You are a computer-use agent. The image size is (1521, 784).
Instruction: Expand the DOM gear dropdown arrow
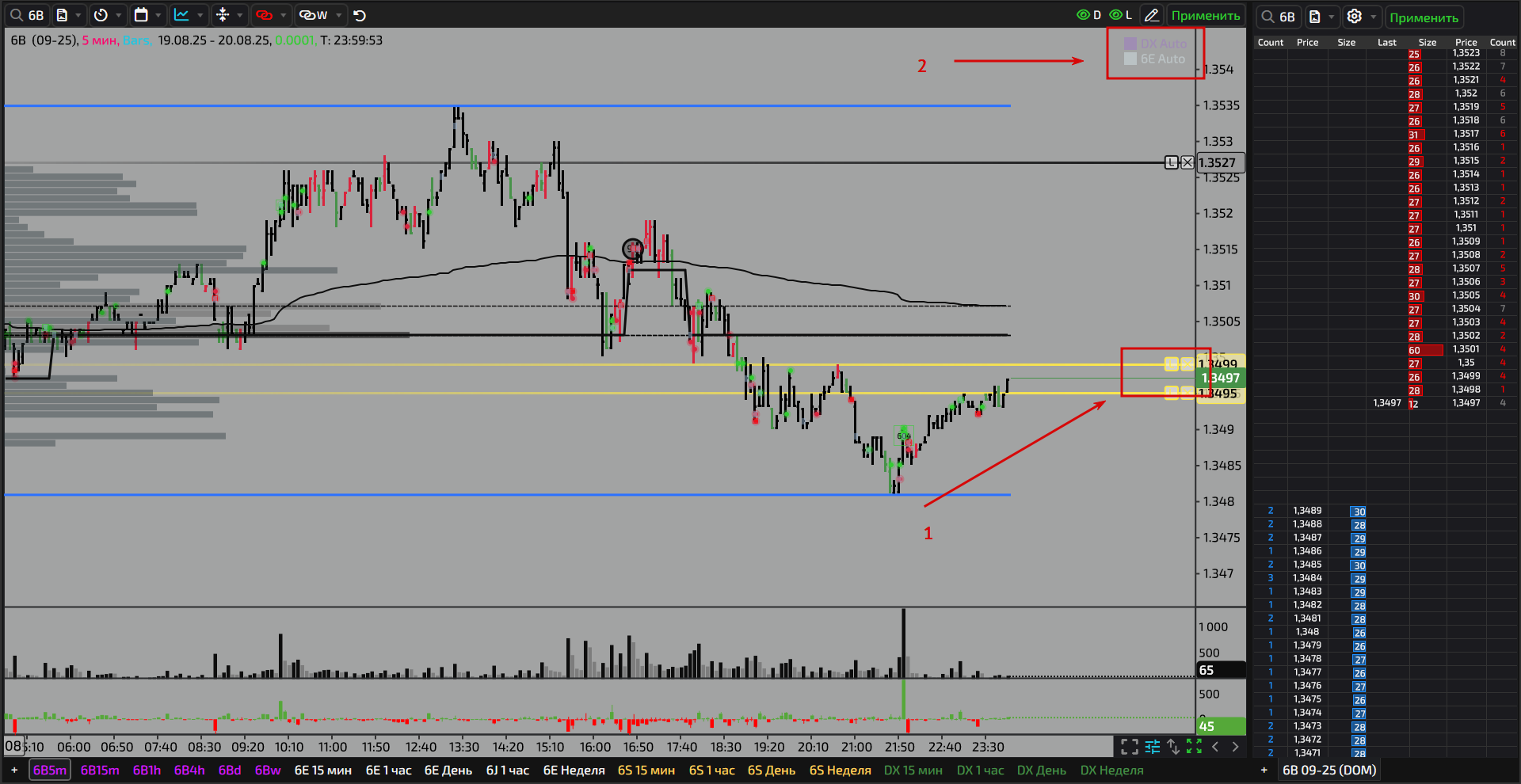1374,17
